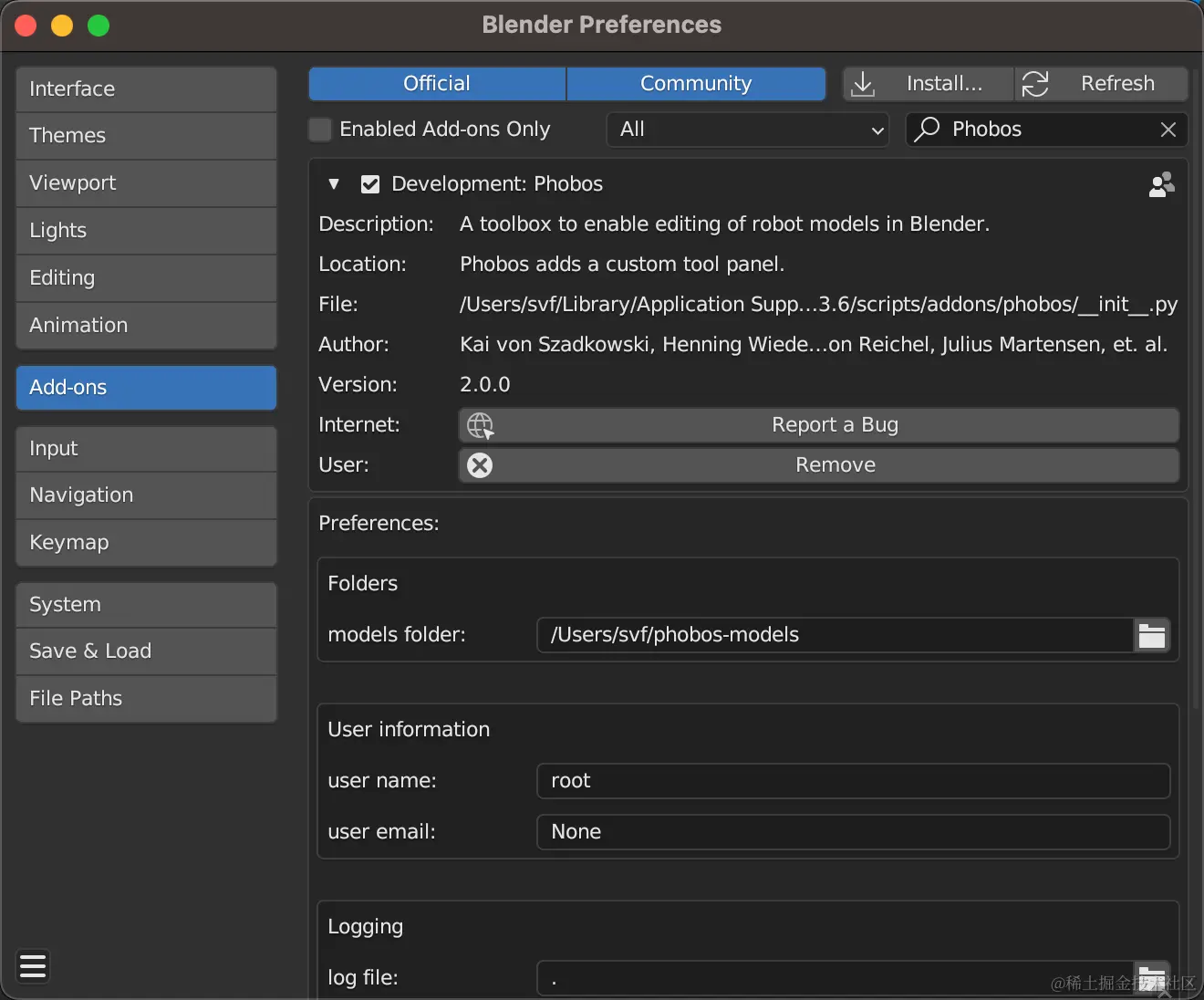This screenshot has height=1000, width=1204.
Task: Click inside the user name field showing root
Action: pyautogui.click(x=852, y=781)
